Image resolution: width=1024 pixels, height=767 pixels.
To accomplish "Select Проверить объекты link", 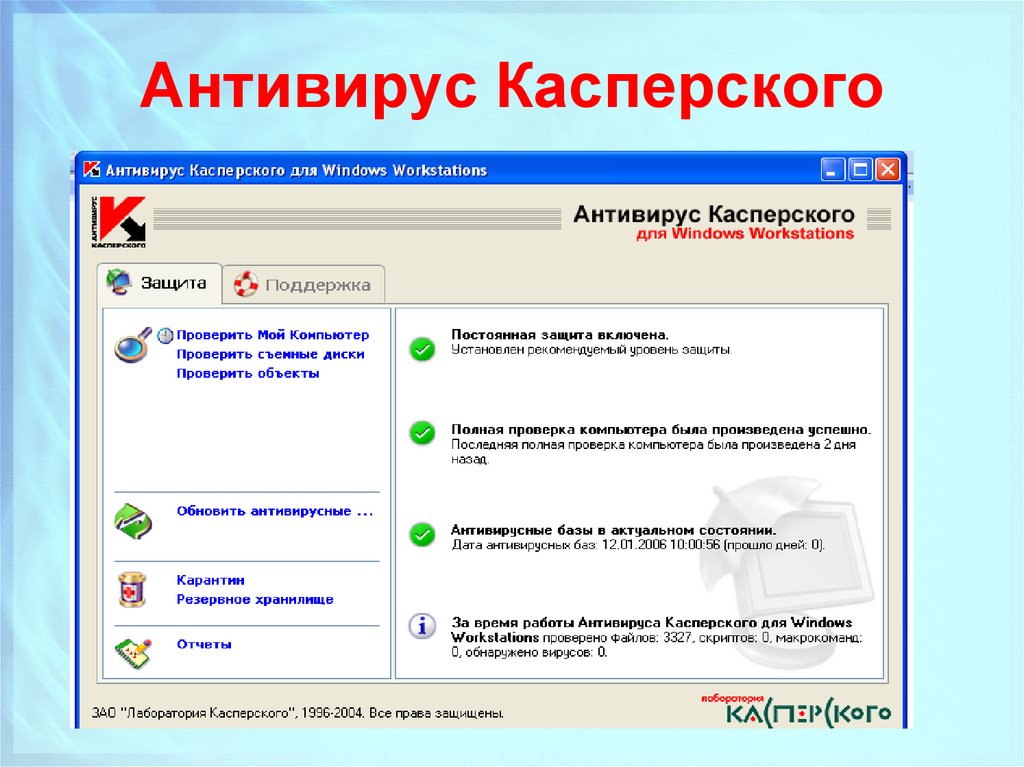I will [248, 374].
